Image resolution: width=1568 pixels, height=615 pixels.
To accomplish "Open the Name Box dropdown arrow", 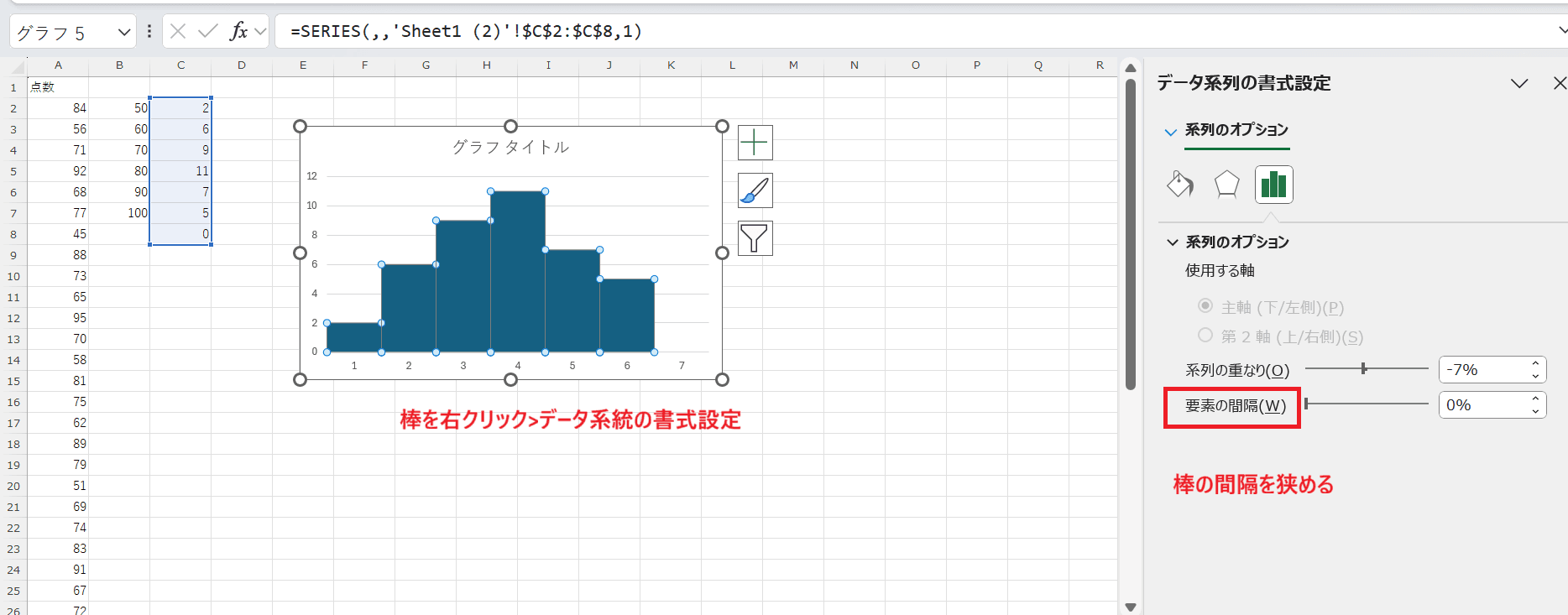I will [124, 33].
